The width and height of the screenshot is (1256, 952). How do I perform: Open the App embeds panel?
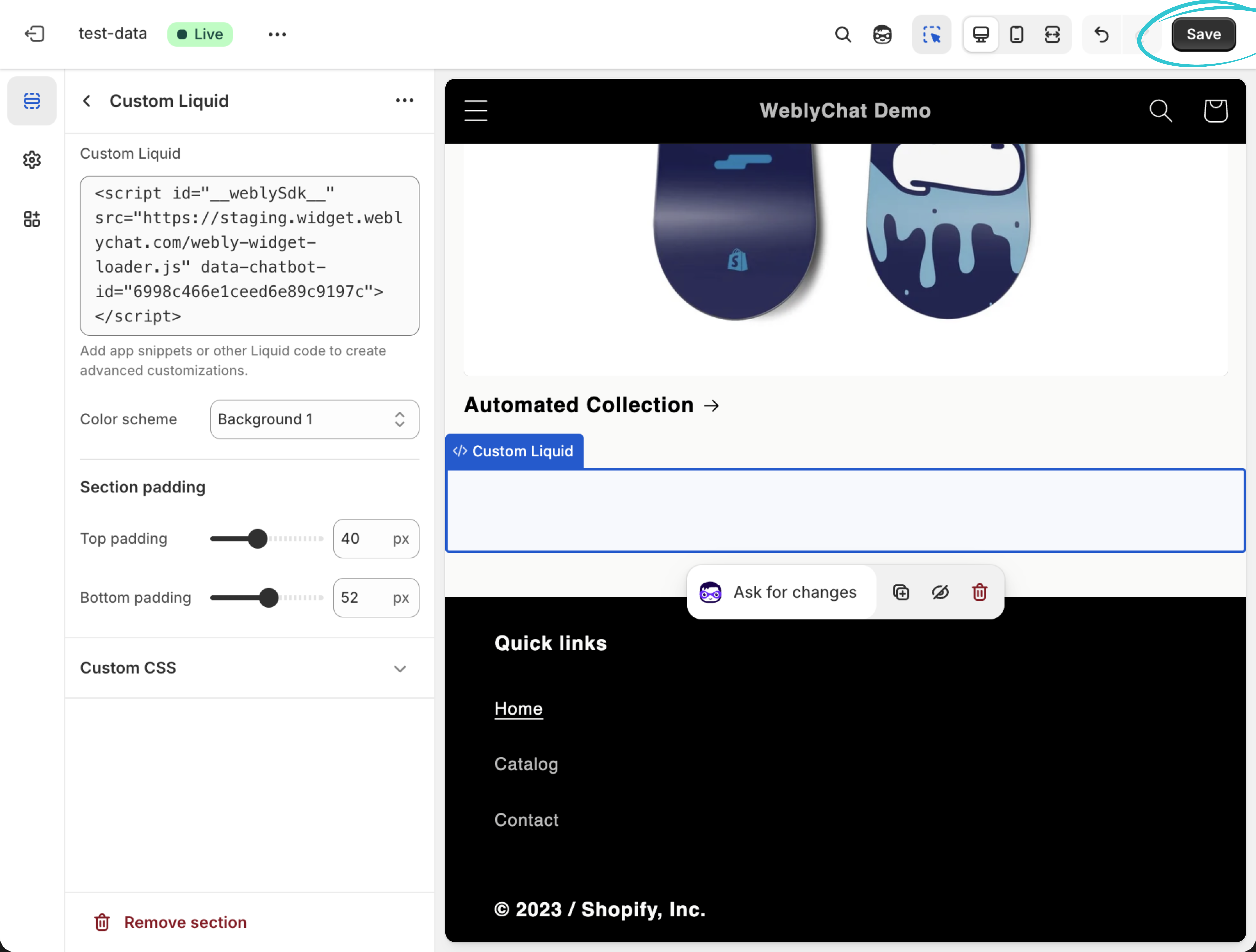coord(32,219)
